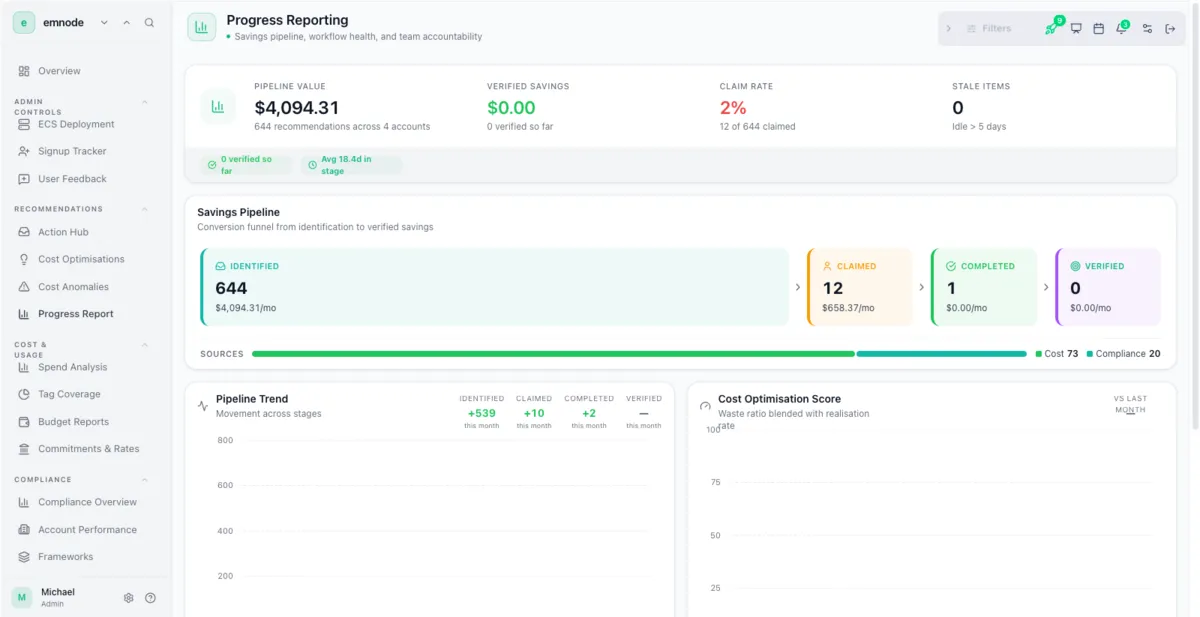Open the emnode workspace dropdown chevron
1200x617 pixels.
tap(104, 22)
